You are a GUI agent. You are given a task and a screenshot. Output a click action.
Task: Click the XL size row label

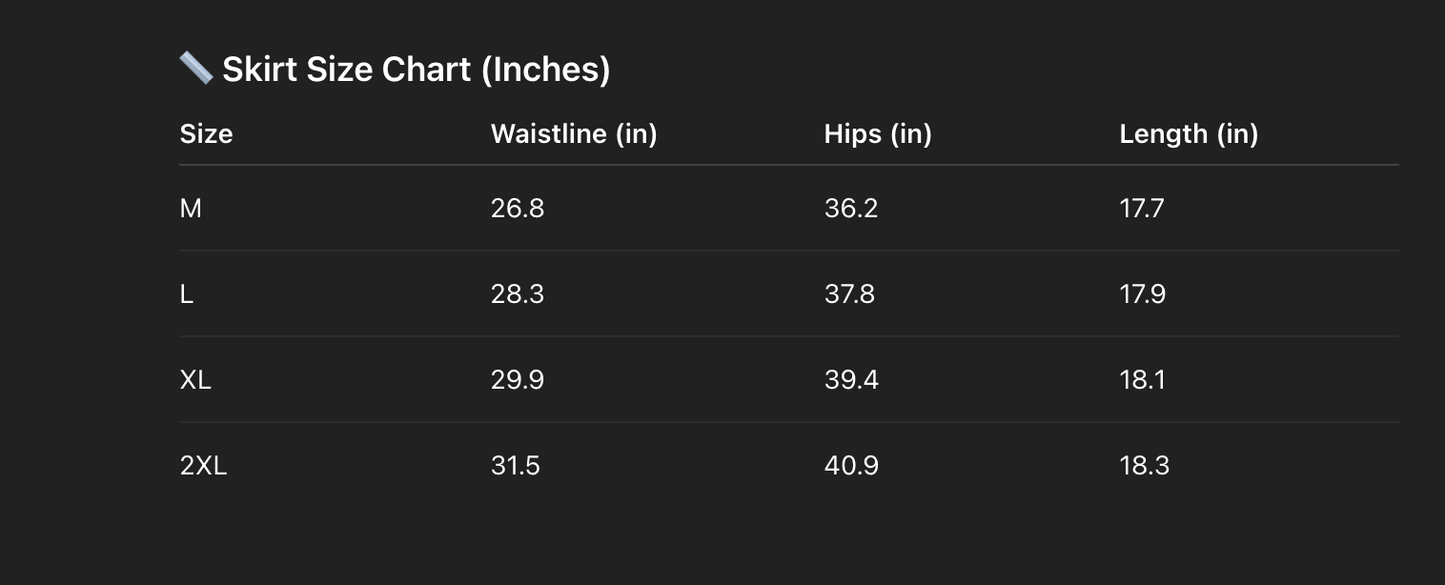pyautogui.click(x=196, y=380)
